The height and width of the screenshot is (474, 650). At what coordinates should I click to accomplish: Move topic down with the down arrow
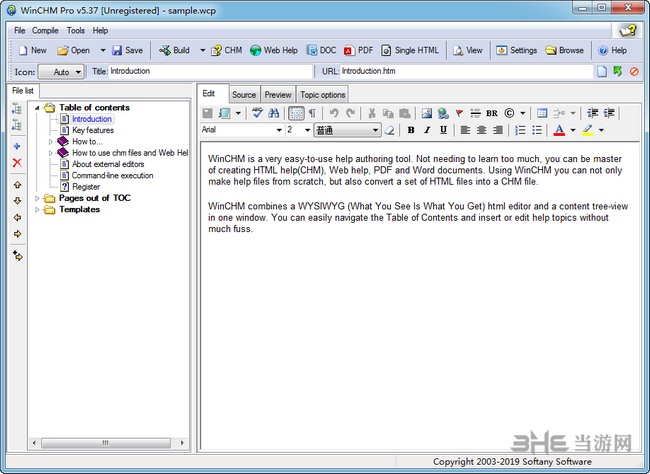[x=17, y=201]
